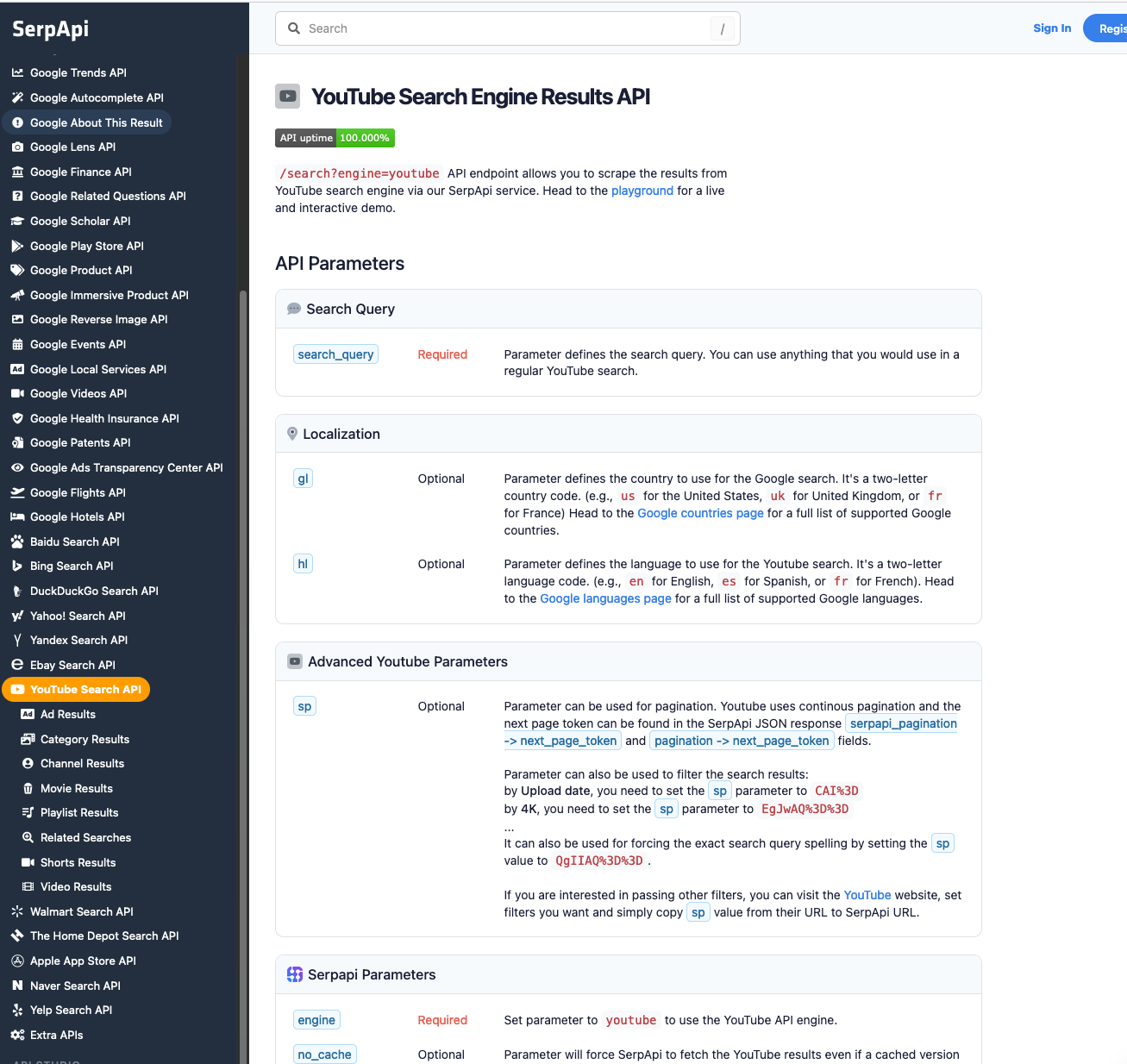Viewport: 1127px width, 1064px height.
Task: Click the Ebay Search API icon
Action: 17,666
